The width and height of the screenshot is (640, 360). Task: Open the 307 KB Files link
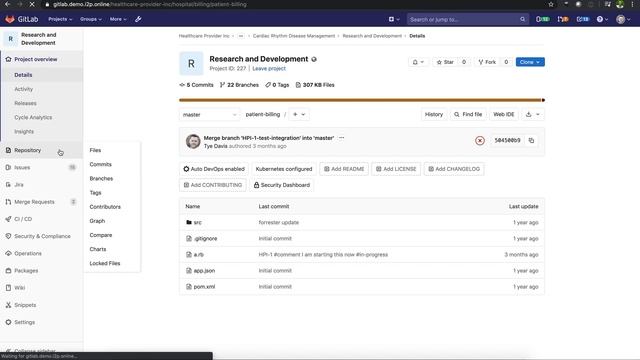click(x=315, y=85)
